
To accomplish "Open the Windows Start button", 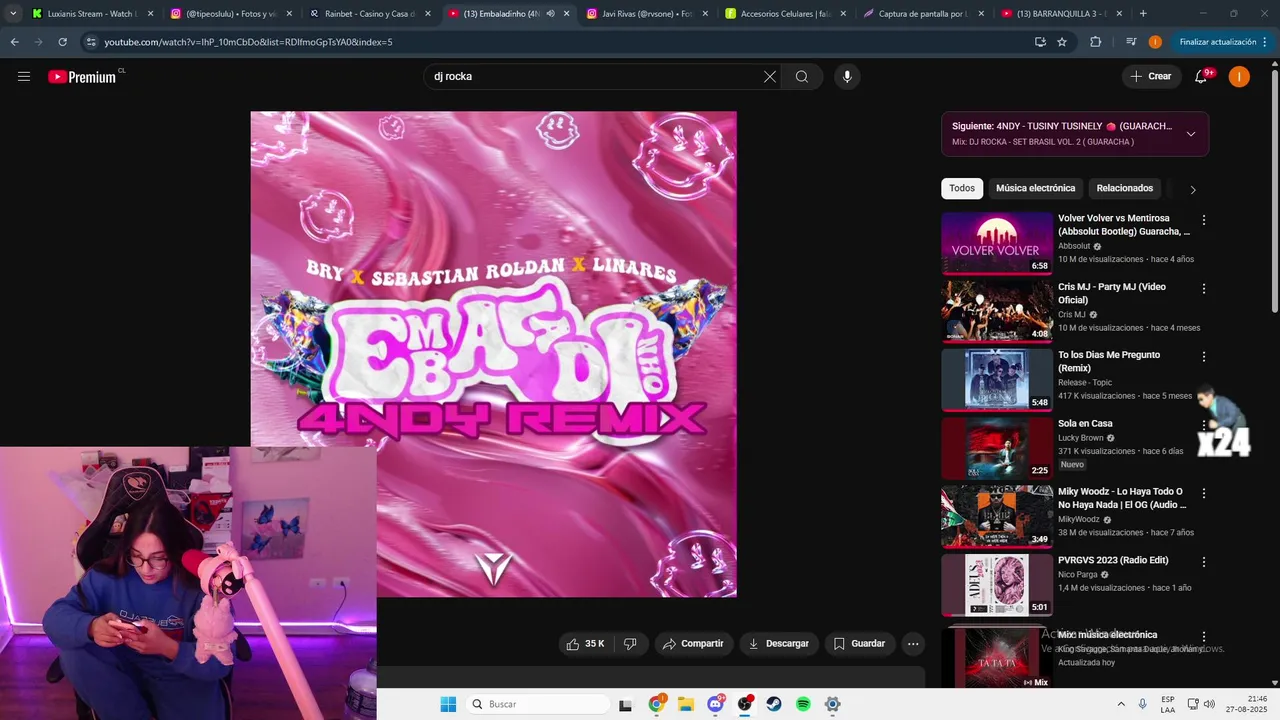I will tap(448, 704).
